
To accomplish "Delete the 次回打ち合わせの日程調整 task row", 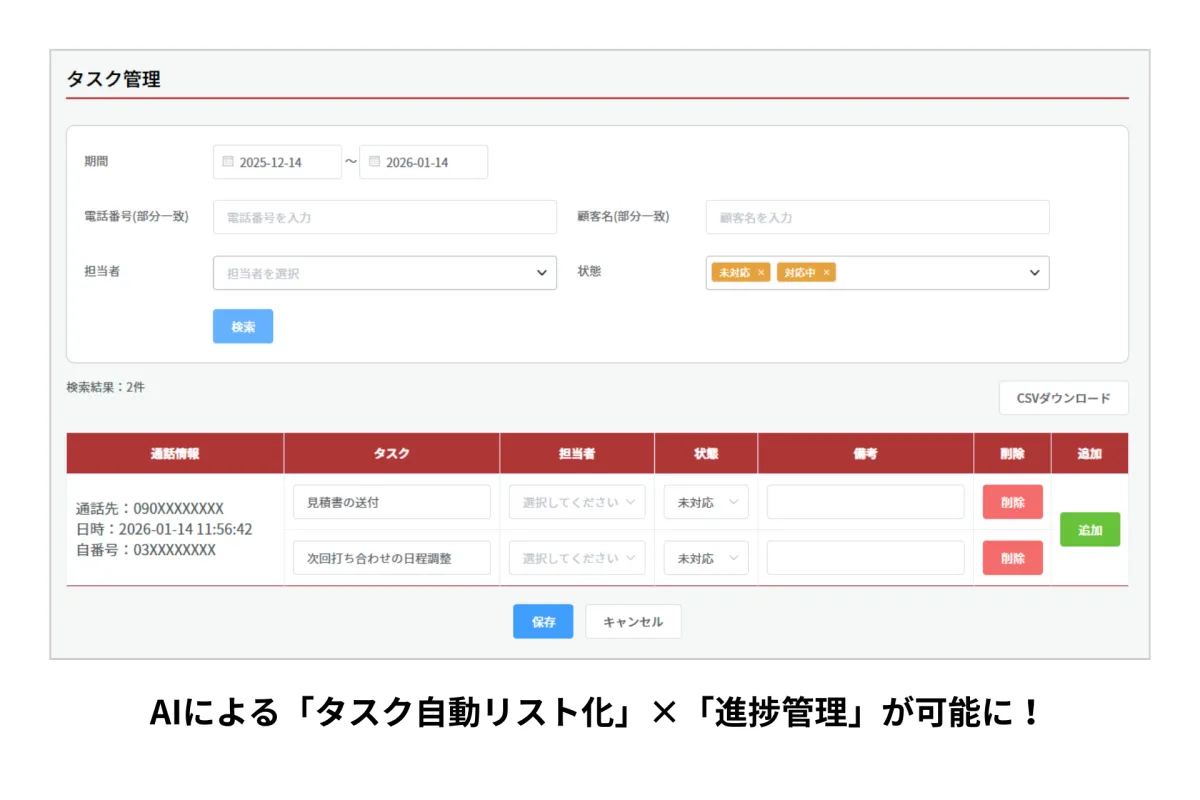I will [1012, 558].
